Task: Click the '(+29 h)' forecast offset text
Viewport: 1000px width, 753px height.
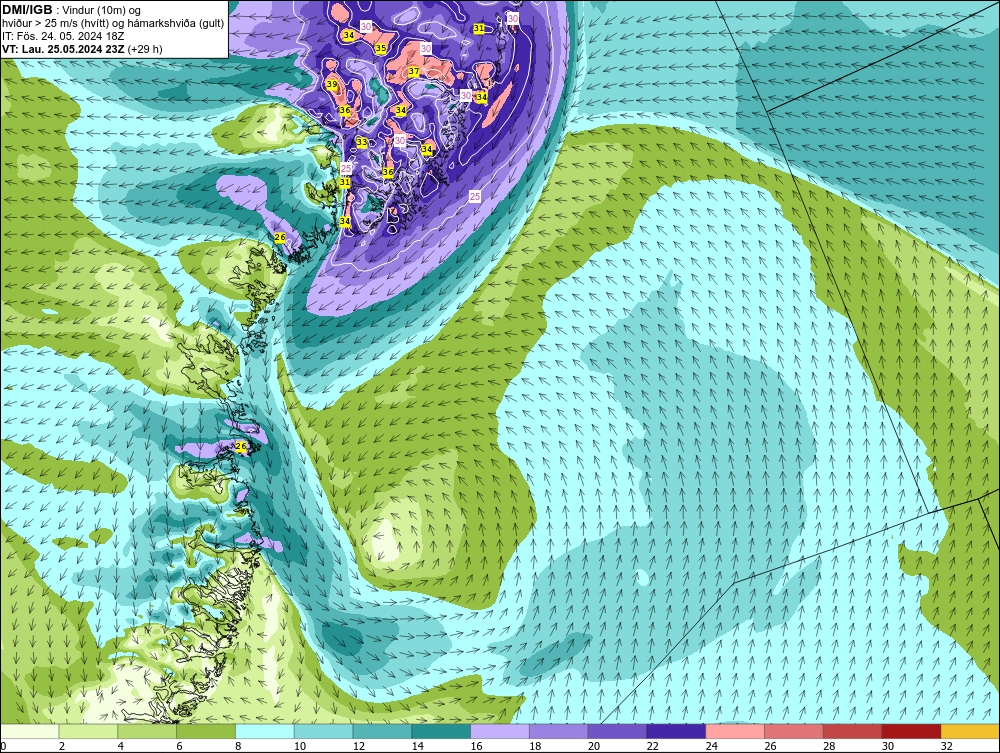Action: click(x=145, y=48)
